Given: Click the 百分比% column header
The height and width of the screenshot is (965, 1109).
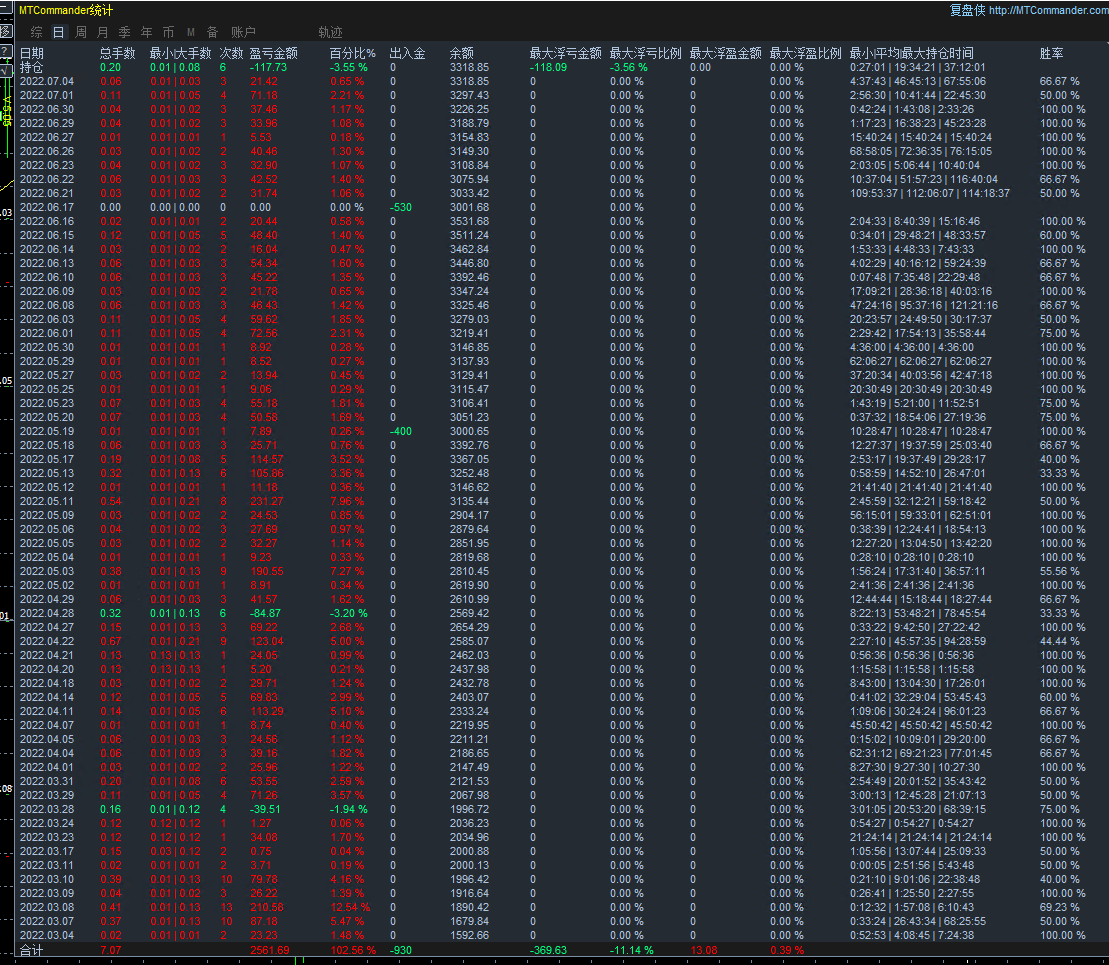Looking at the screenshot, I should click(x=353, y=53).
